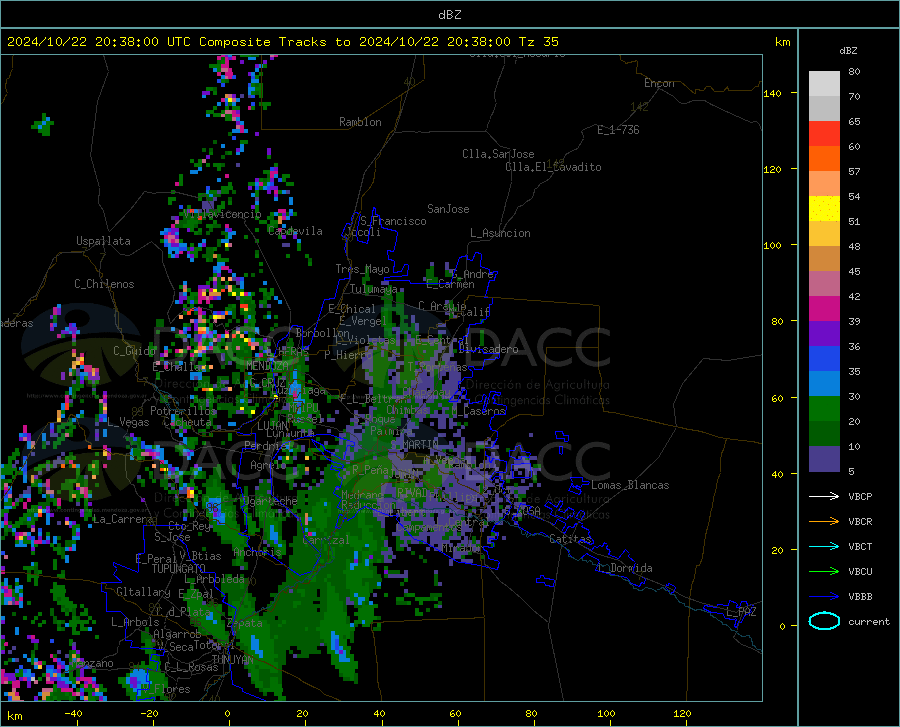Click the cyan VBCT arrow icon

pyautogui.click(x=824, y=546)
